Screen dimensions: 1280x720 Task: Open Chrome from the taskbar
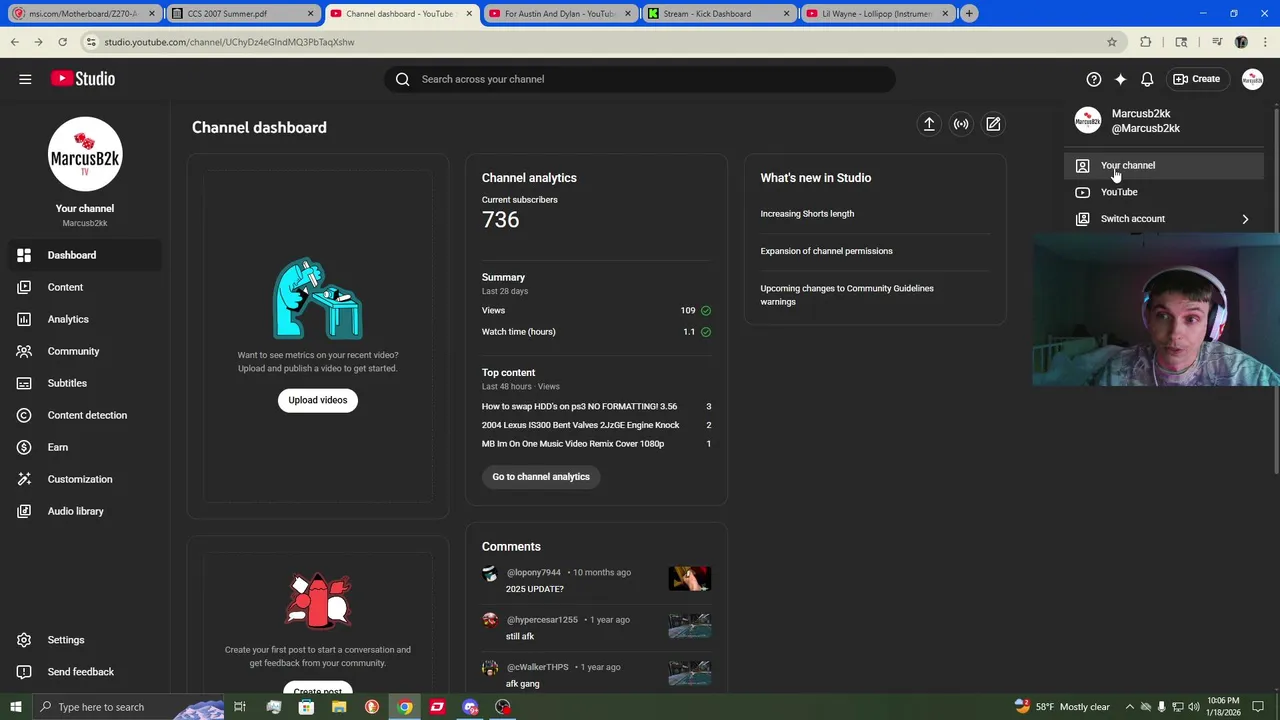click(x=404, y=707)
